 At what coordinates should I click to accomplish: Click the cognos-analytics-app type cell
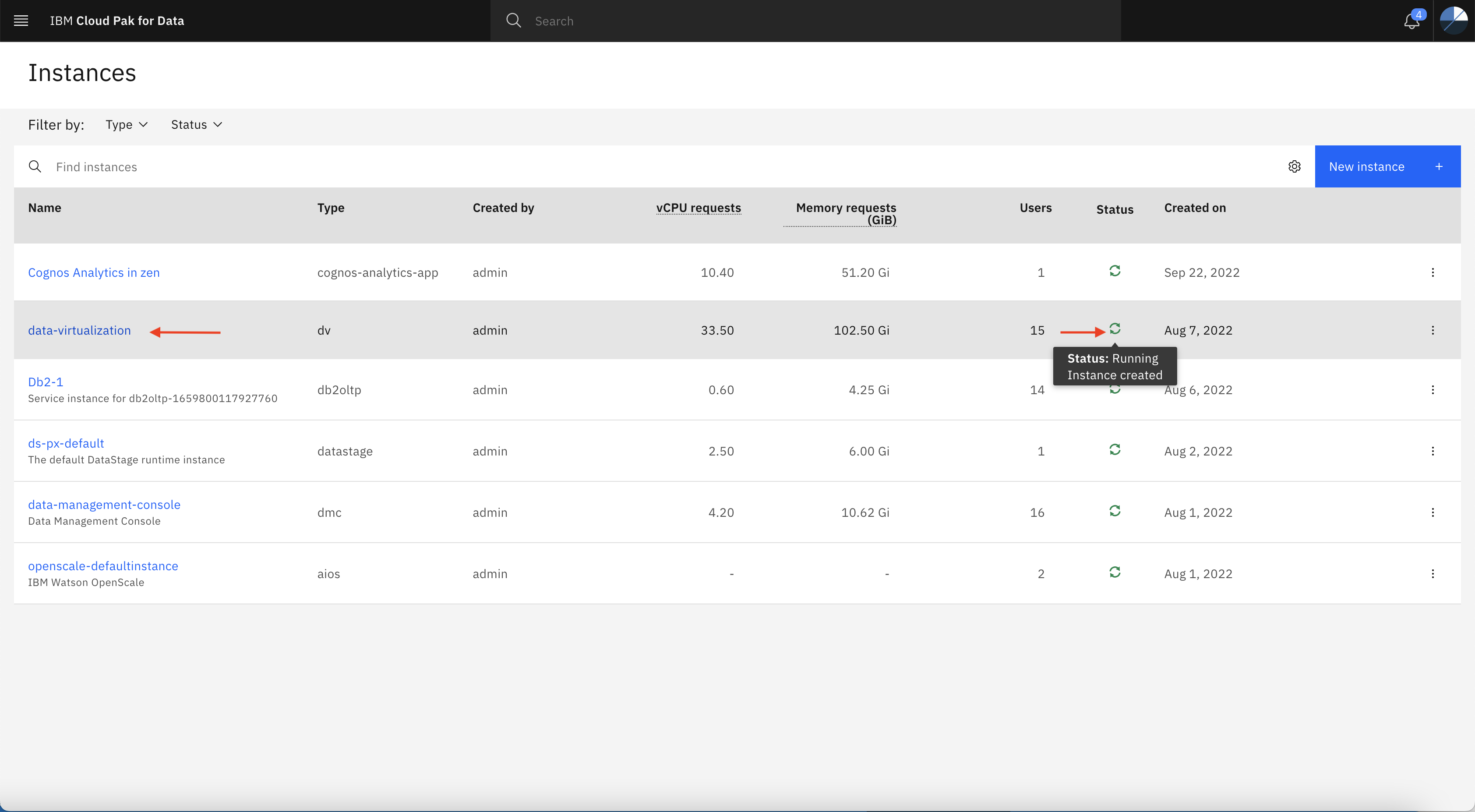tap(378, 272)
